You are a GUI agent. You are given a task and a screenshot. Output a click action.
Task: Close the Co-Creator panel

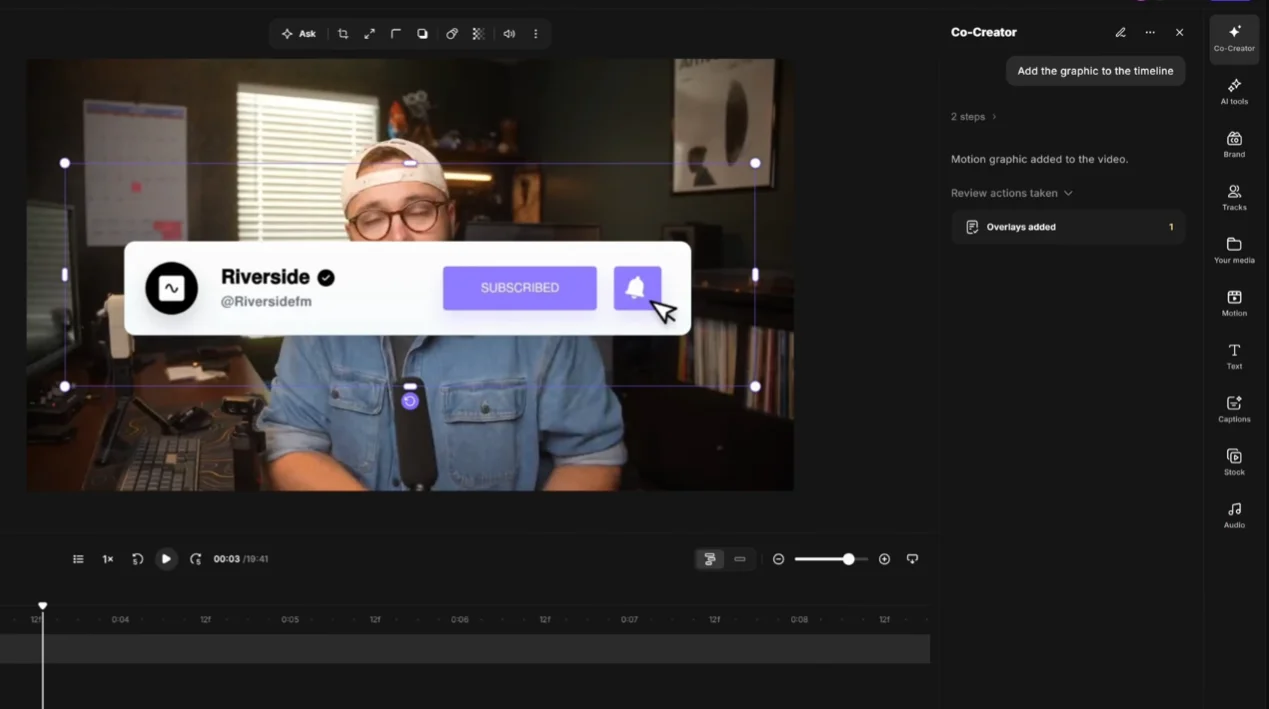(1180, 32)
